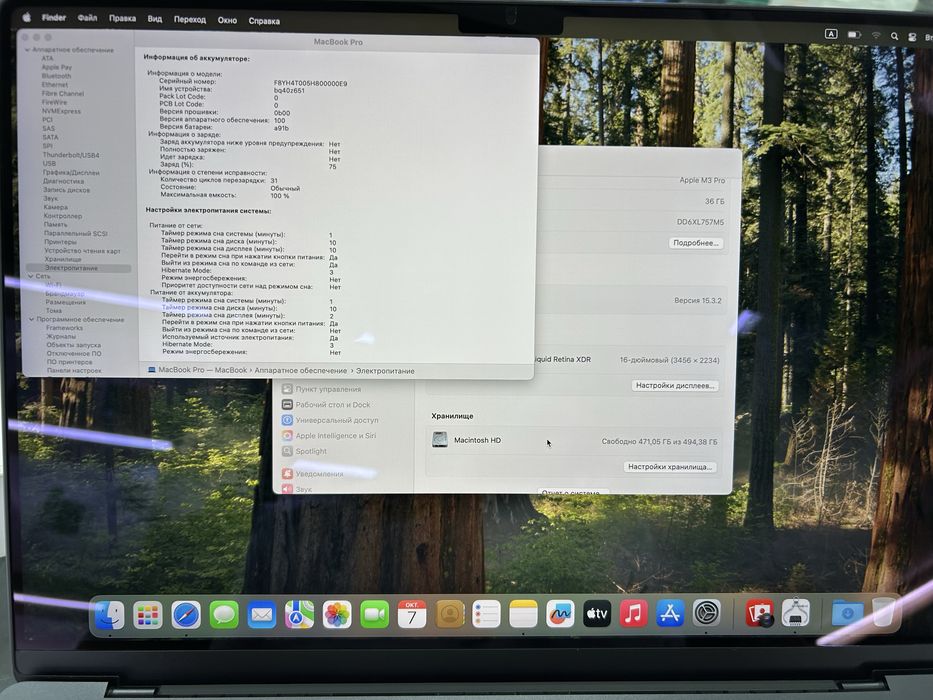Open the Справка menu
Viewport: 933px width, 700px height.
[264, 21]
